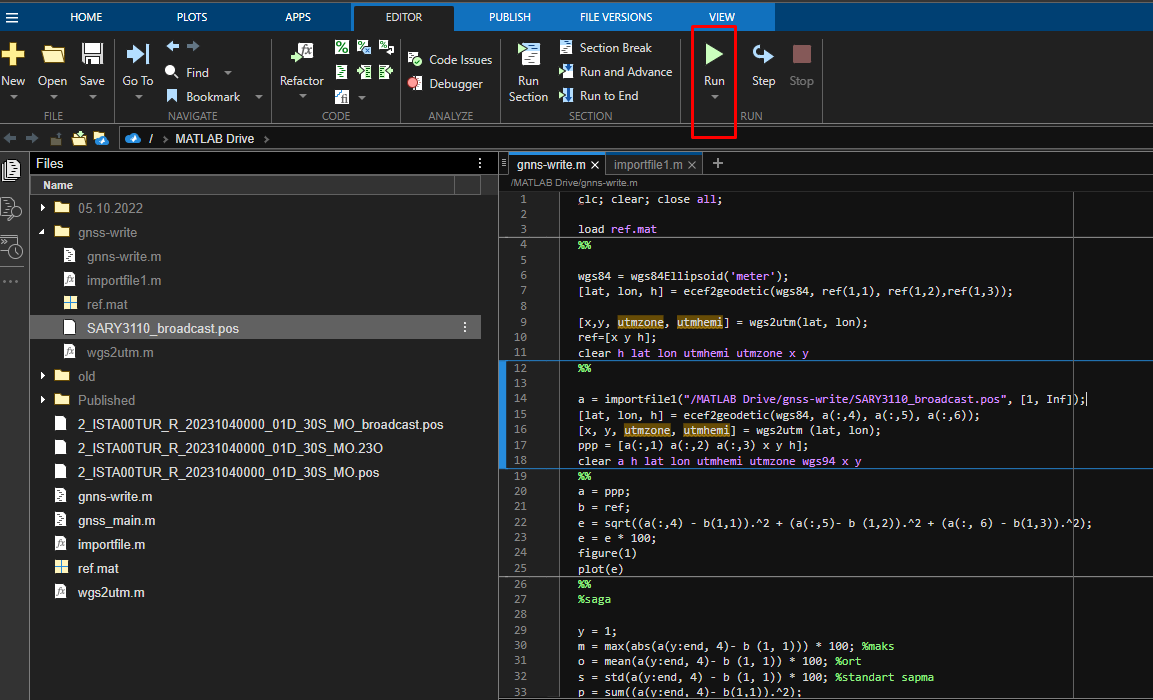The width and height of the screenshot is (1153, 700).
Task: Expand the New dropdown arrow
Action: pyautogui.click(x=13, y=98)
